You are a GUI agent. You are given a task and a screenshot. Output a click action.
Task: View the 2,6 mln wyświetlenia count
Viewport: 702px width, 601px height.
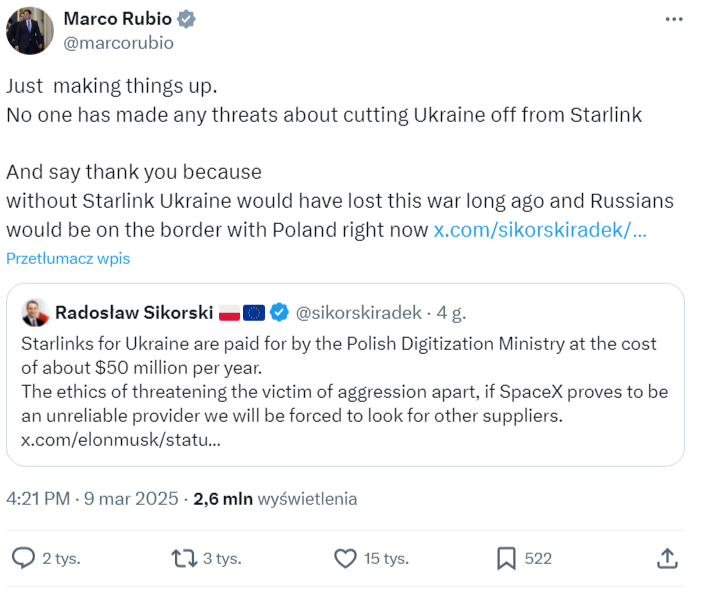point(275,498)
